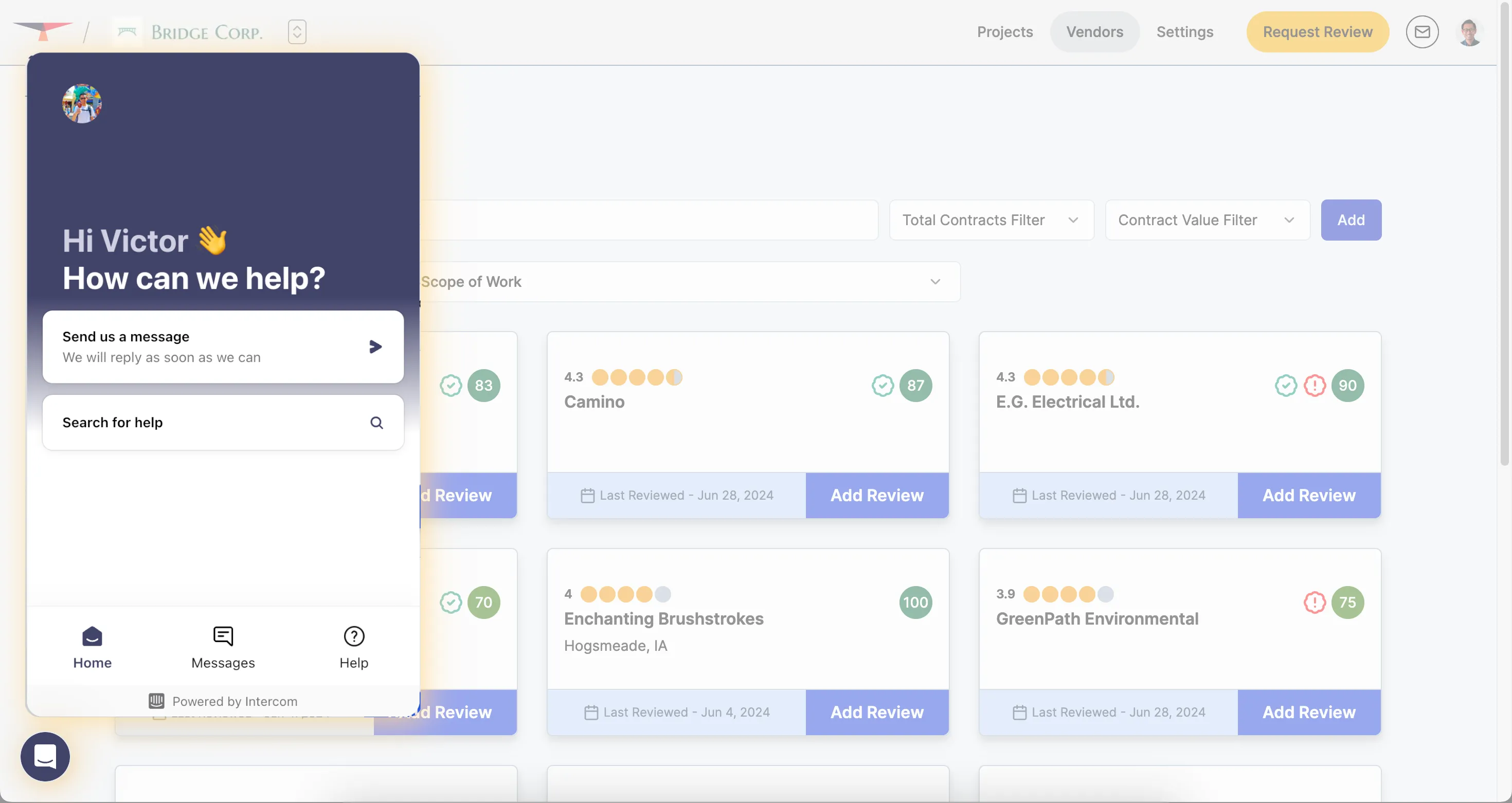
Task: Click the Request Review button
Action: (1317, 32)
